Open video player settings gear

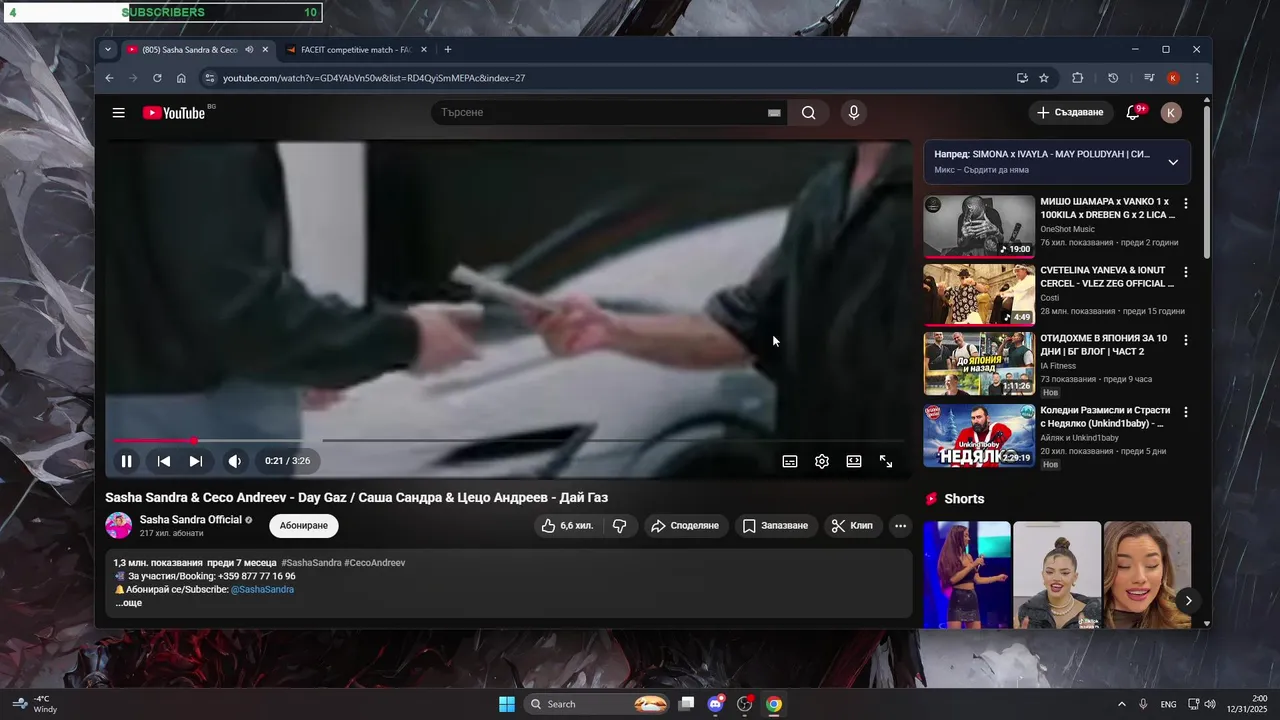822,461
